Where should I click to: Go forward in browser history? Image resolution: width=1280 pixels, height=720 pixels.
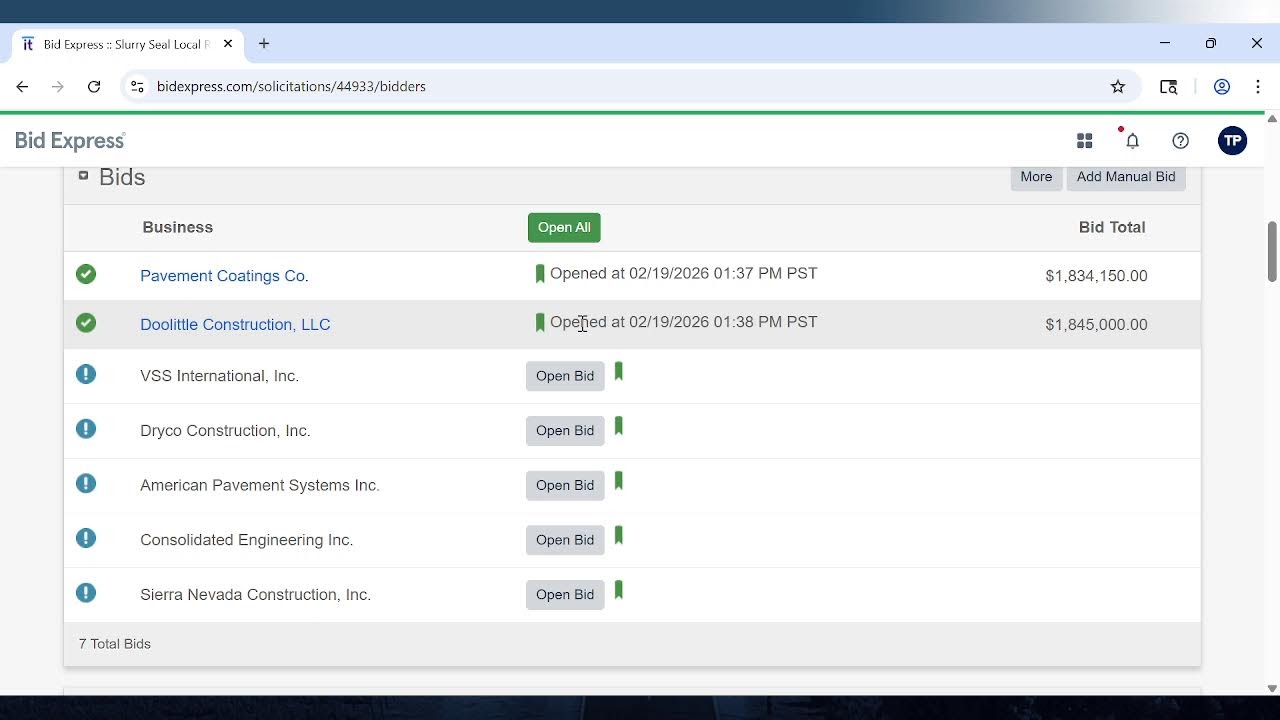pos(58,87)
